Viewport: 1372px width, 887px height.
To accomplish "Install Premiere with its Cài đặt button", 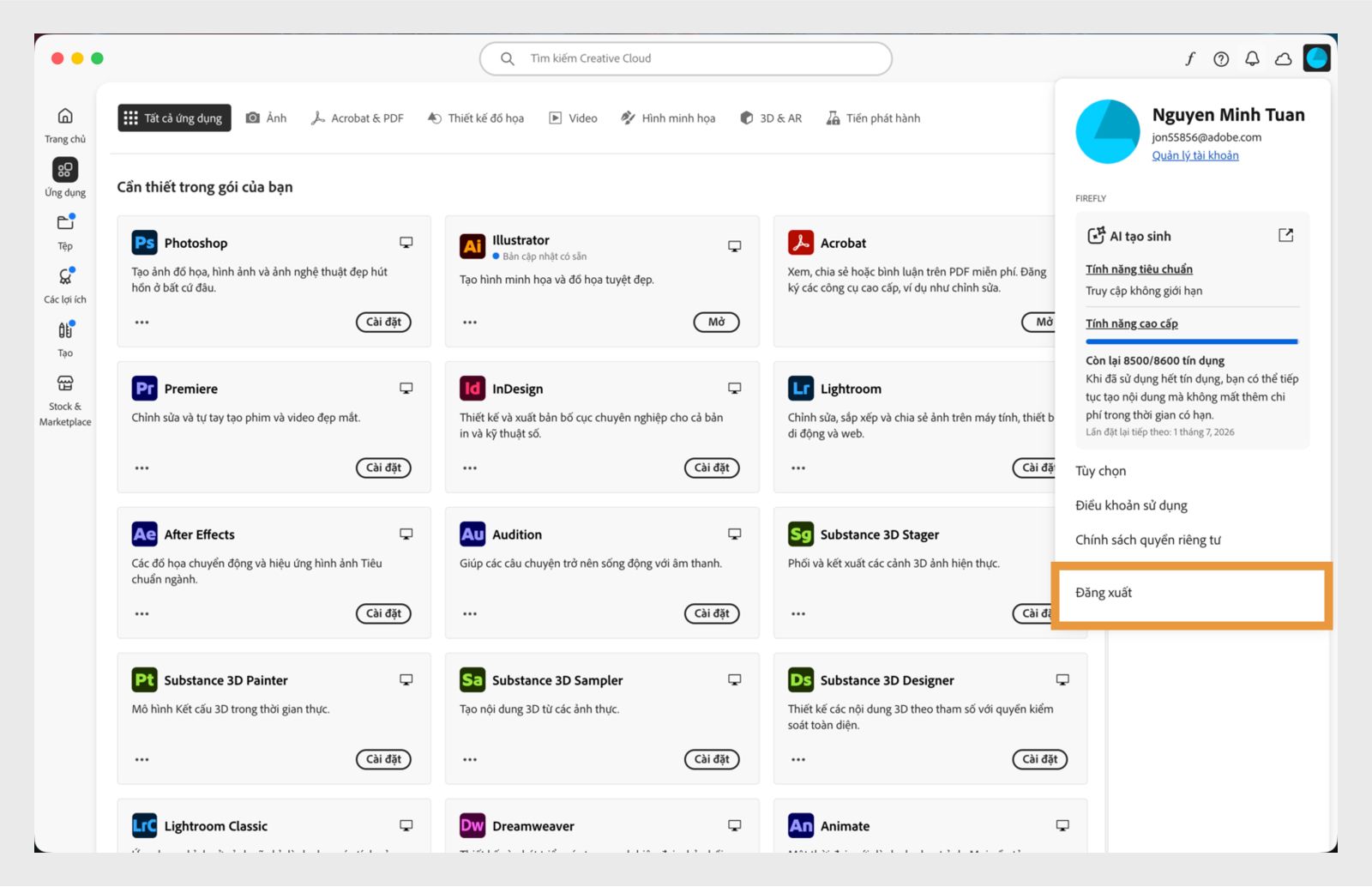I will tap(383, 468).
